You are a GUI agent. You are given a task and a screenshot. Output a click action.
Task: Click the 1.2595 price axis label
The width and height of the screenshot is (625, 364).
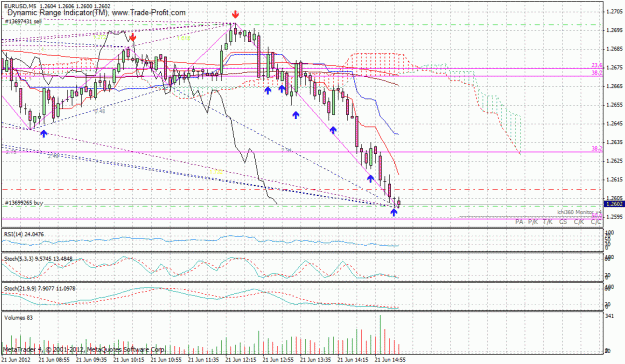(x=613, y=217)
